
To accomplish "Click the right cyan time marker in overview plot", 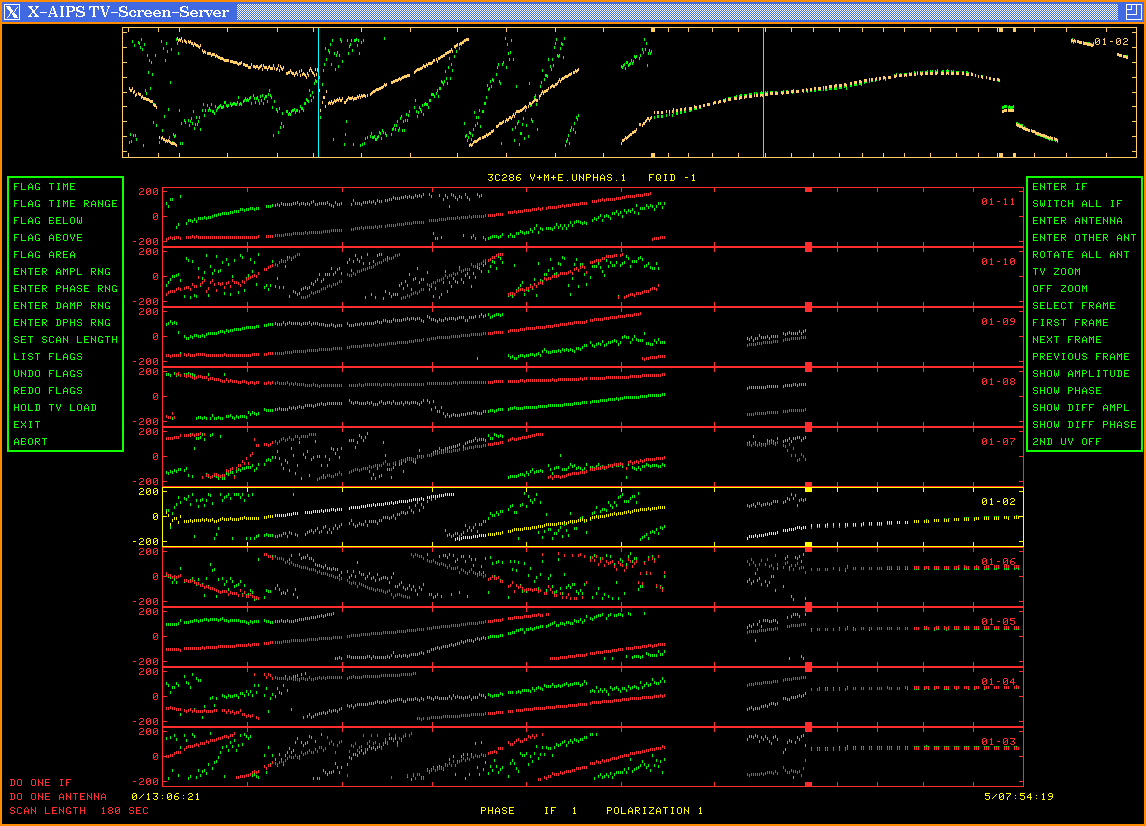I will (x=764, y=93).
